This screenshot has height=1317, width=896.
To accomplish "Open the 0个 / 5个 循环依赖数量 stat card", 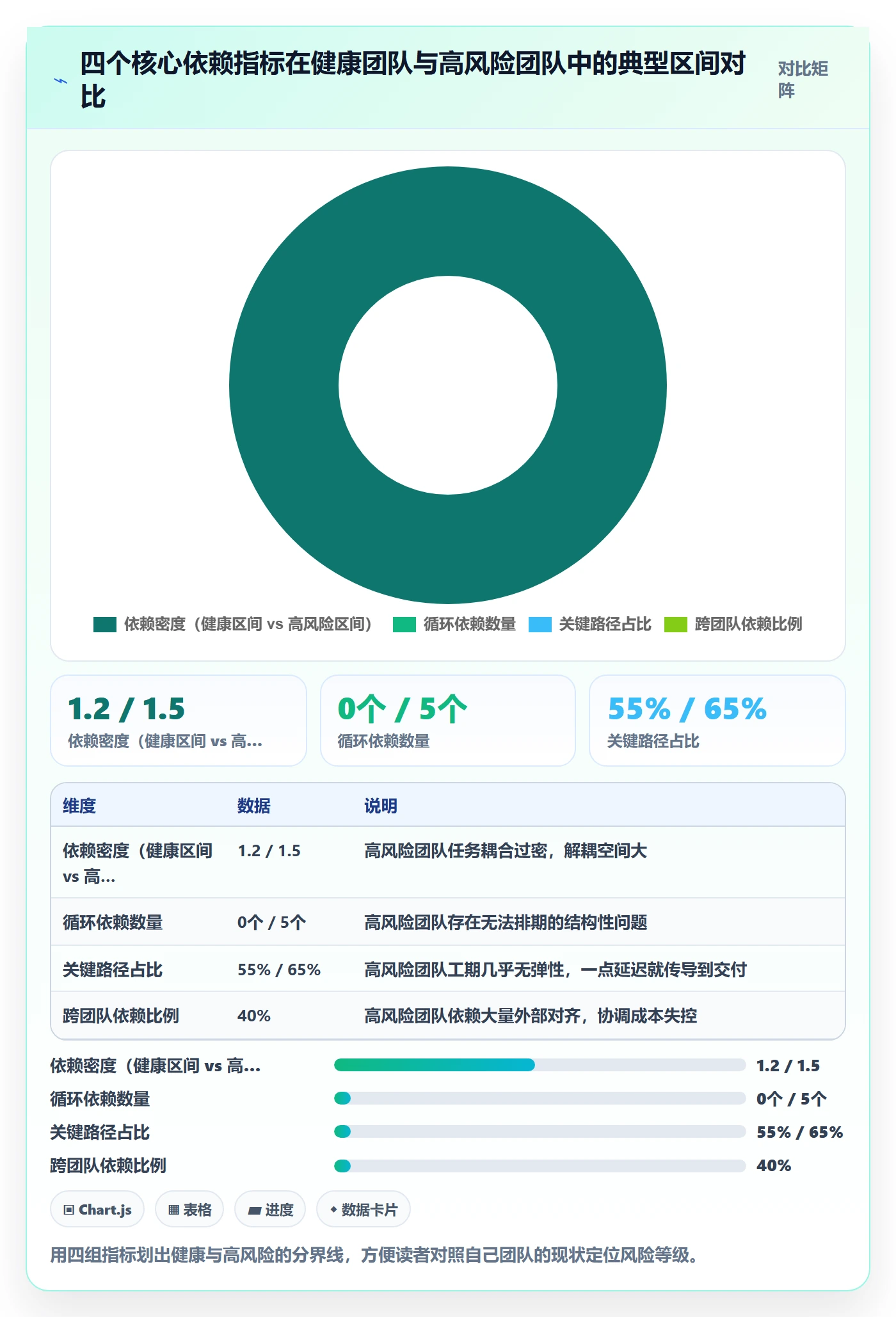I will coord(448,721).
